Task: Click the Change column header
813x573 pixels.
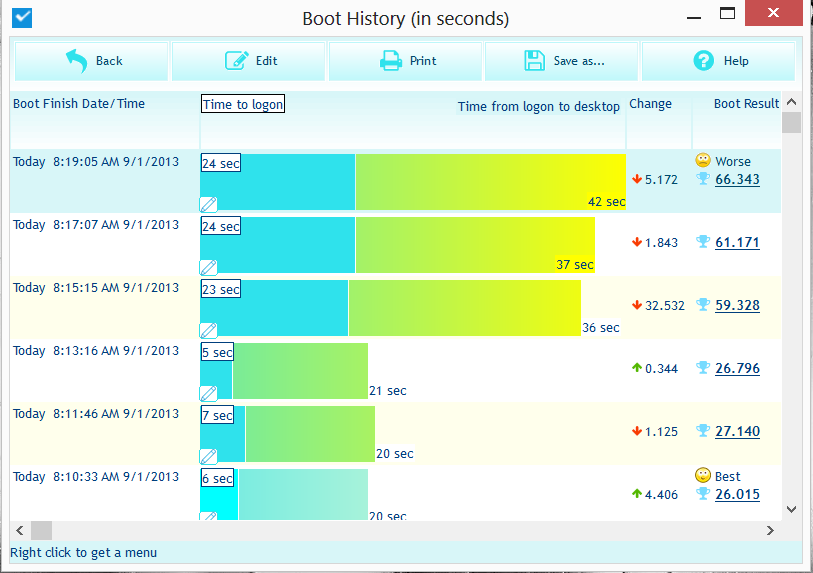Action: 650,104
